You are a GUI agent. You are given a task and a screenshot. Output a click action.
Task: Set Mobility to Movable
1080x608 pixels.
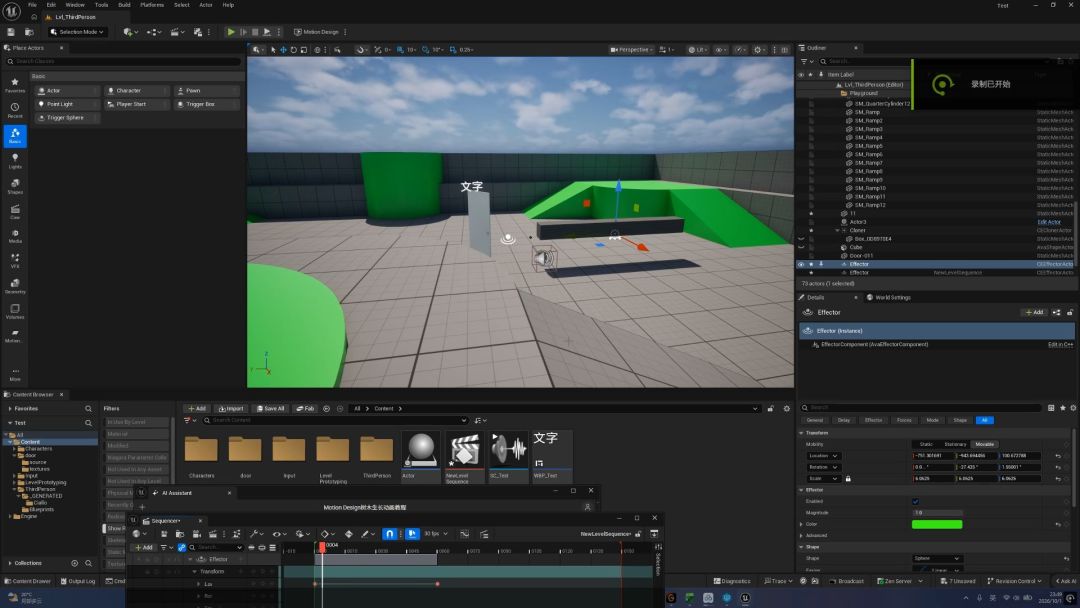click(x=984, y=444)
